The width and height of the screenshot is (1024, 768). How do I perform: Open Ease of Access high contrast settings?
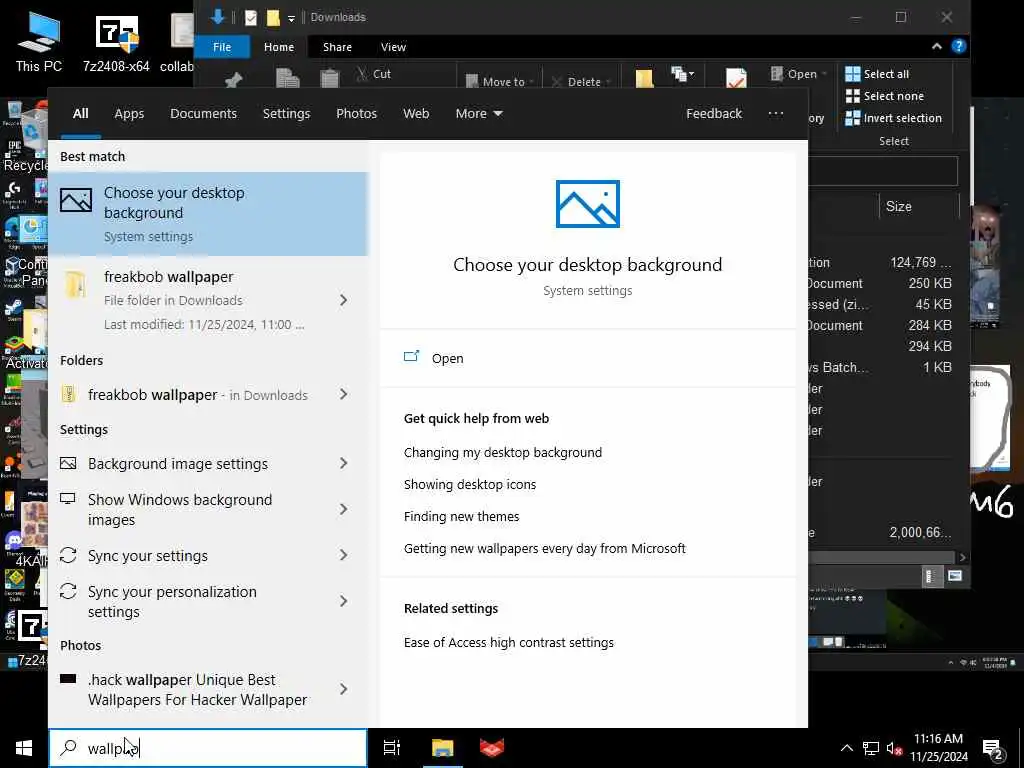(509, 643)
